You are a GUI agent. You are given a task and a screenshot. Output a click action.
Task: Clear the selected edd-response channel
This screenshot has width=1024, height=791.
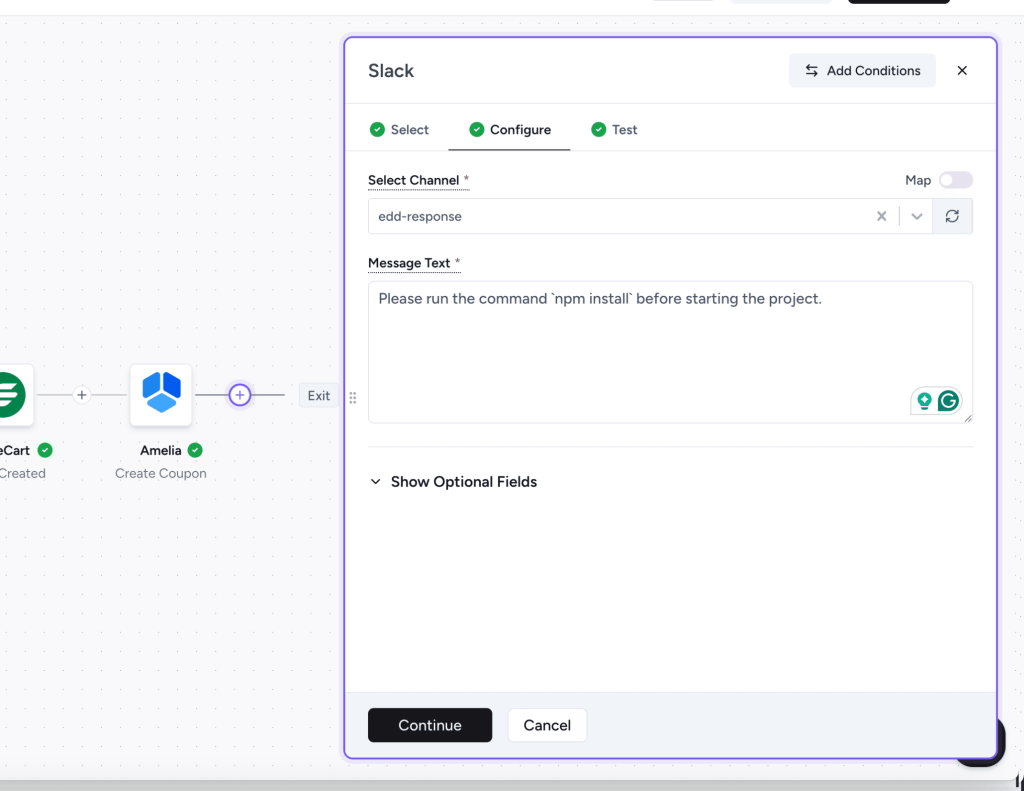click(881, 216)
